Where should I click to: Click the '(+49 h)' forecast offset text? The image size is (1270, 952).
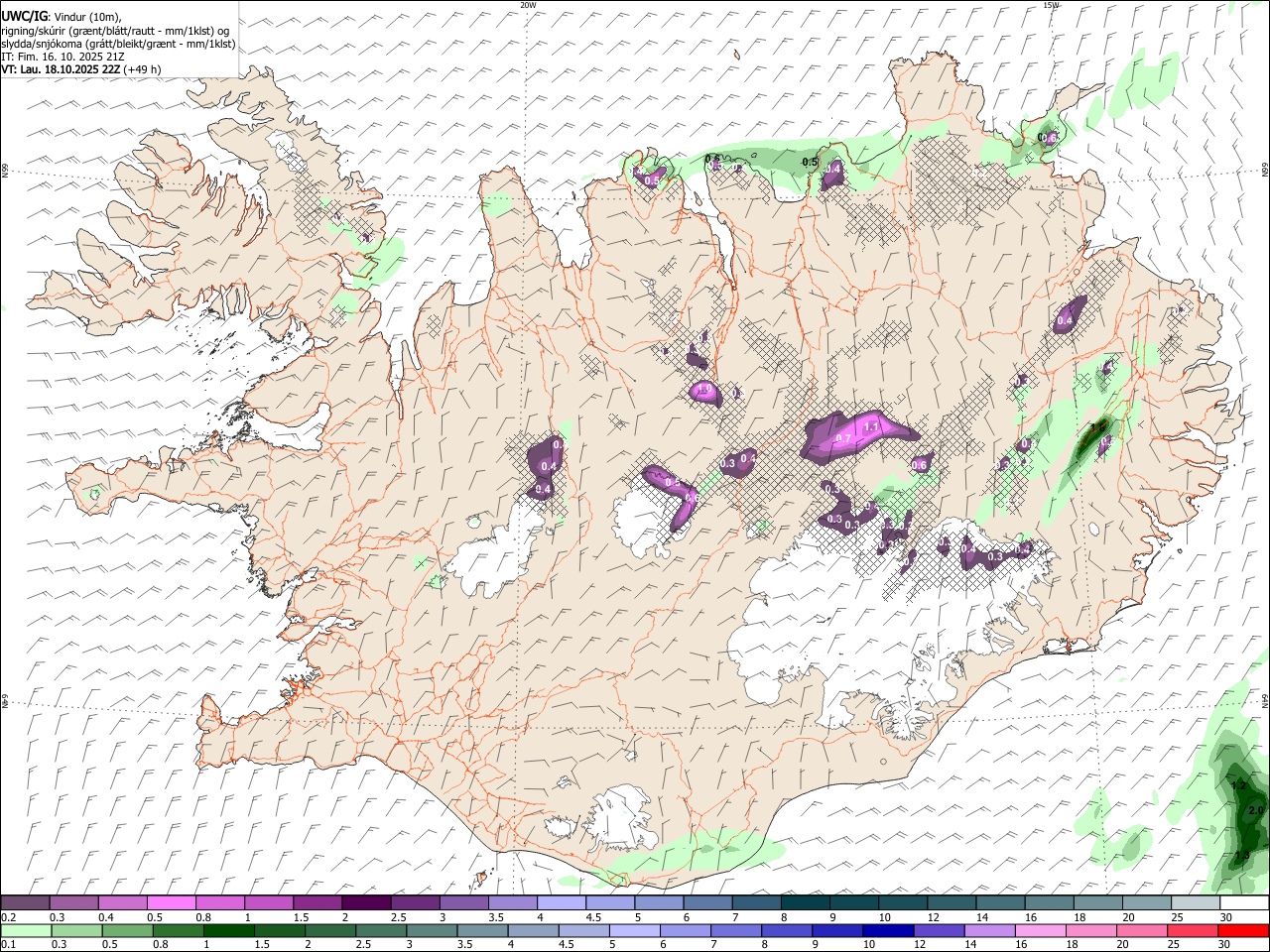(143, 69)
